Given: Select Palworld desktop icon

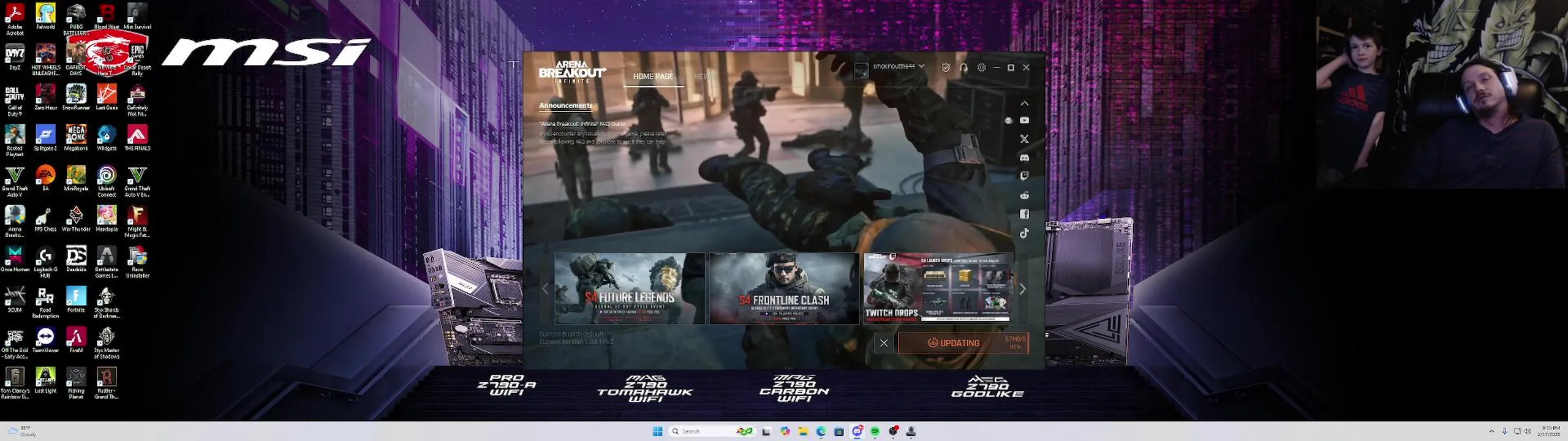Looking at the screenshot, I should 45,17.
